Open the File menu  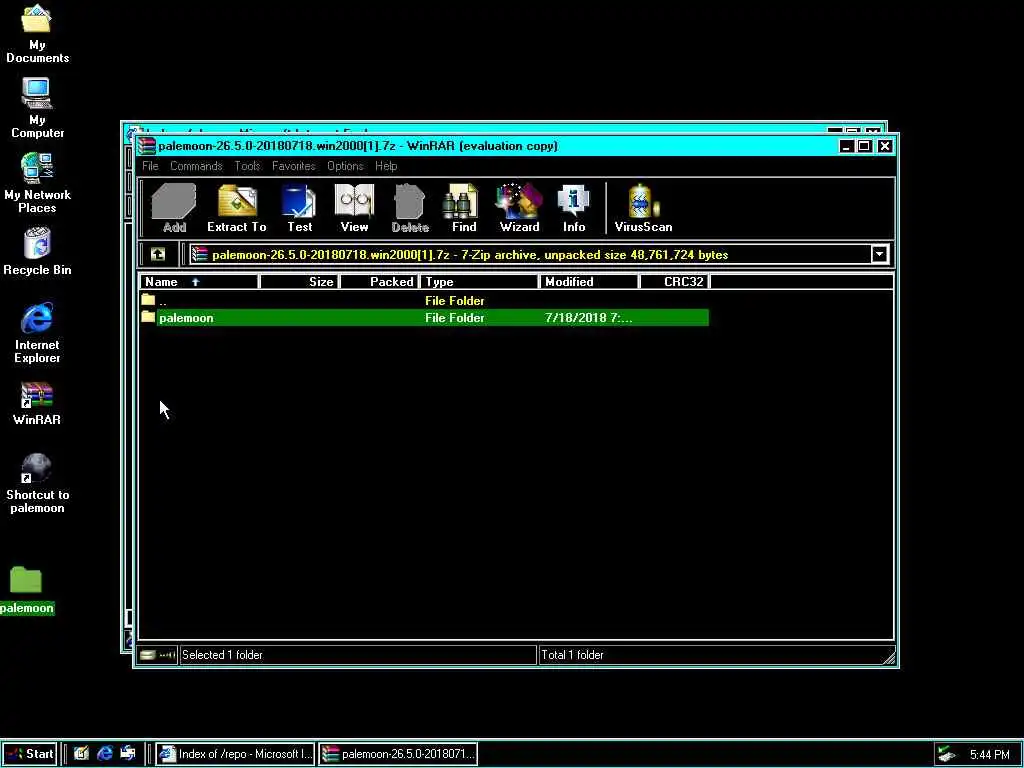tap(150, 166)
